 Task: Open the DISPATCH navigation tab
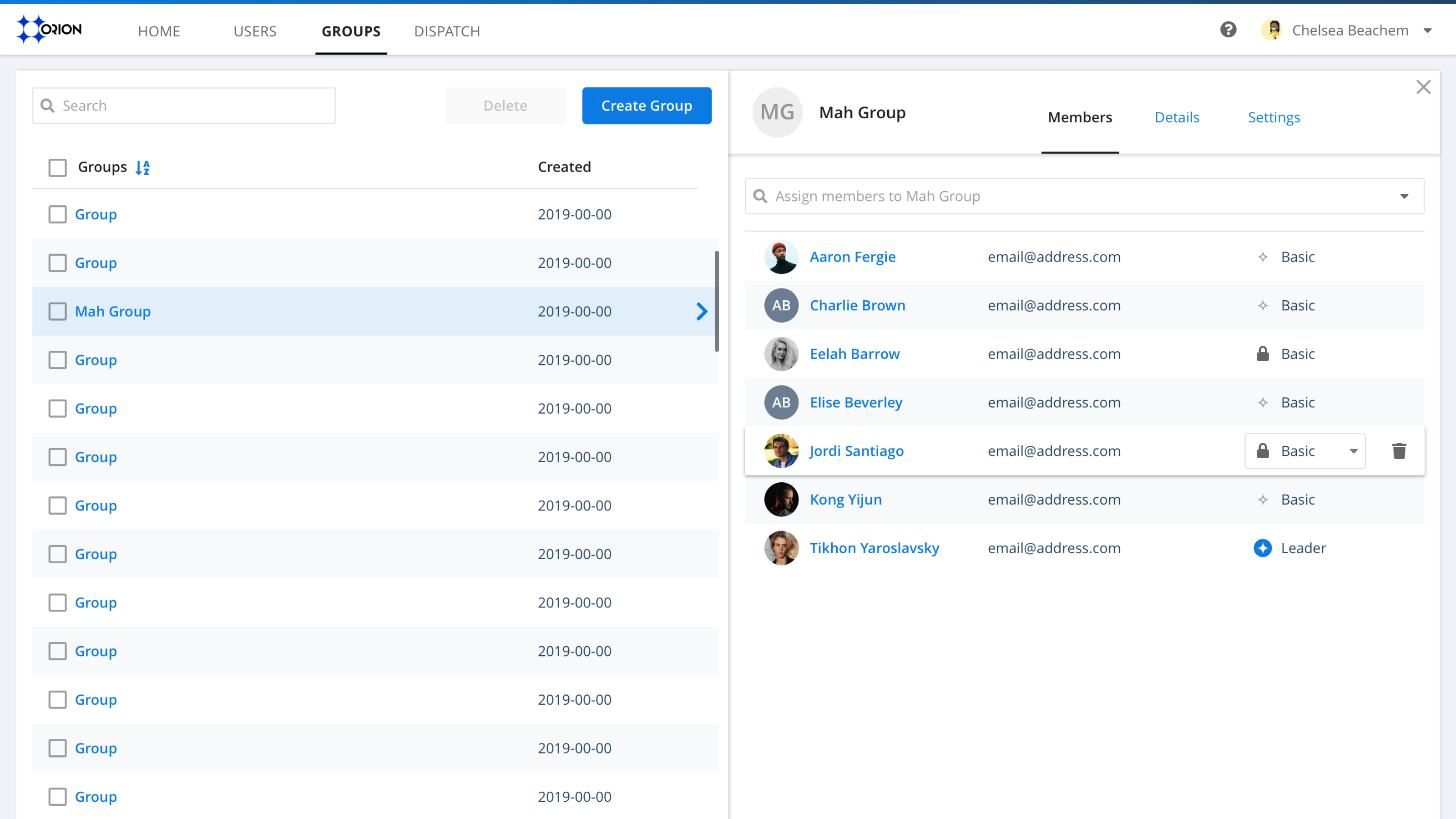446,31
